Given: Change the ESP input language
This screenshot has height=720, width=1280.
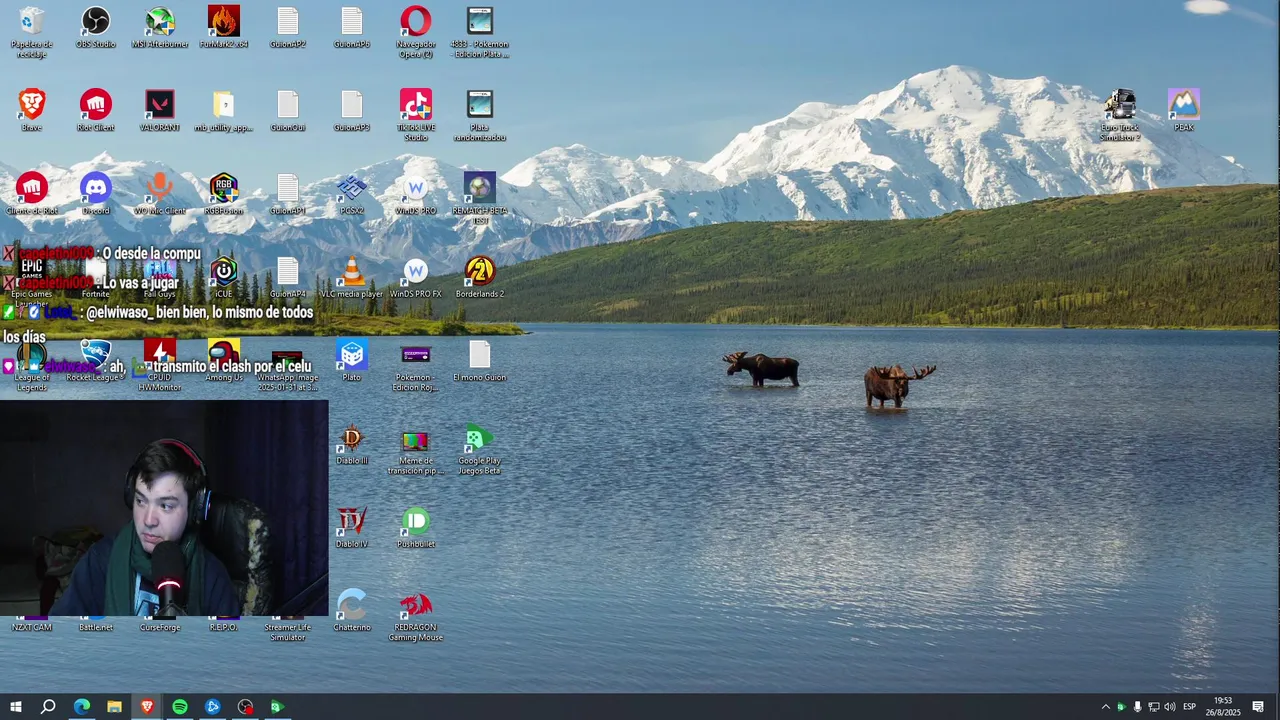Looking at the screenshot, I should click(1190, 707).
